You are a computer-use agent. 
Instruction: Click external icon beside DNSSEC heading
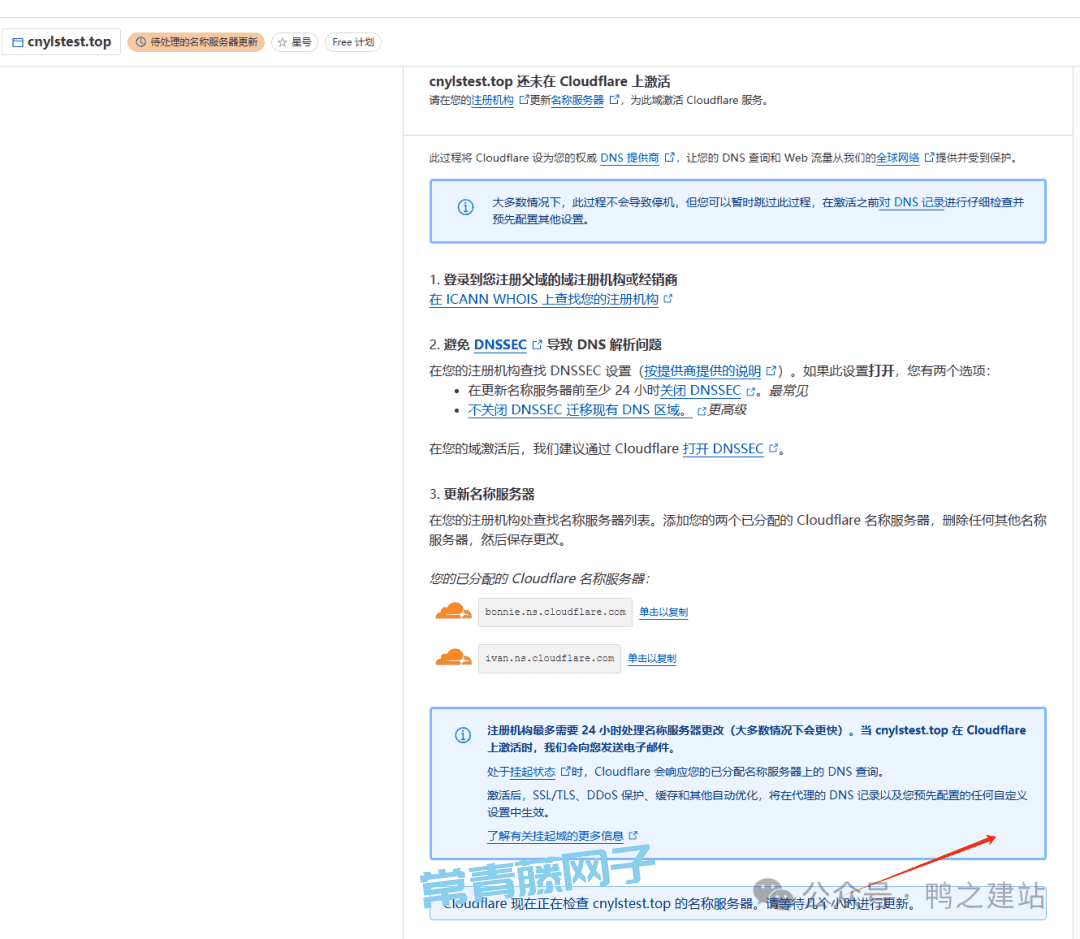pyautogui.click(x=537, y=344)
